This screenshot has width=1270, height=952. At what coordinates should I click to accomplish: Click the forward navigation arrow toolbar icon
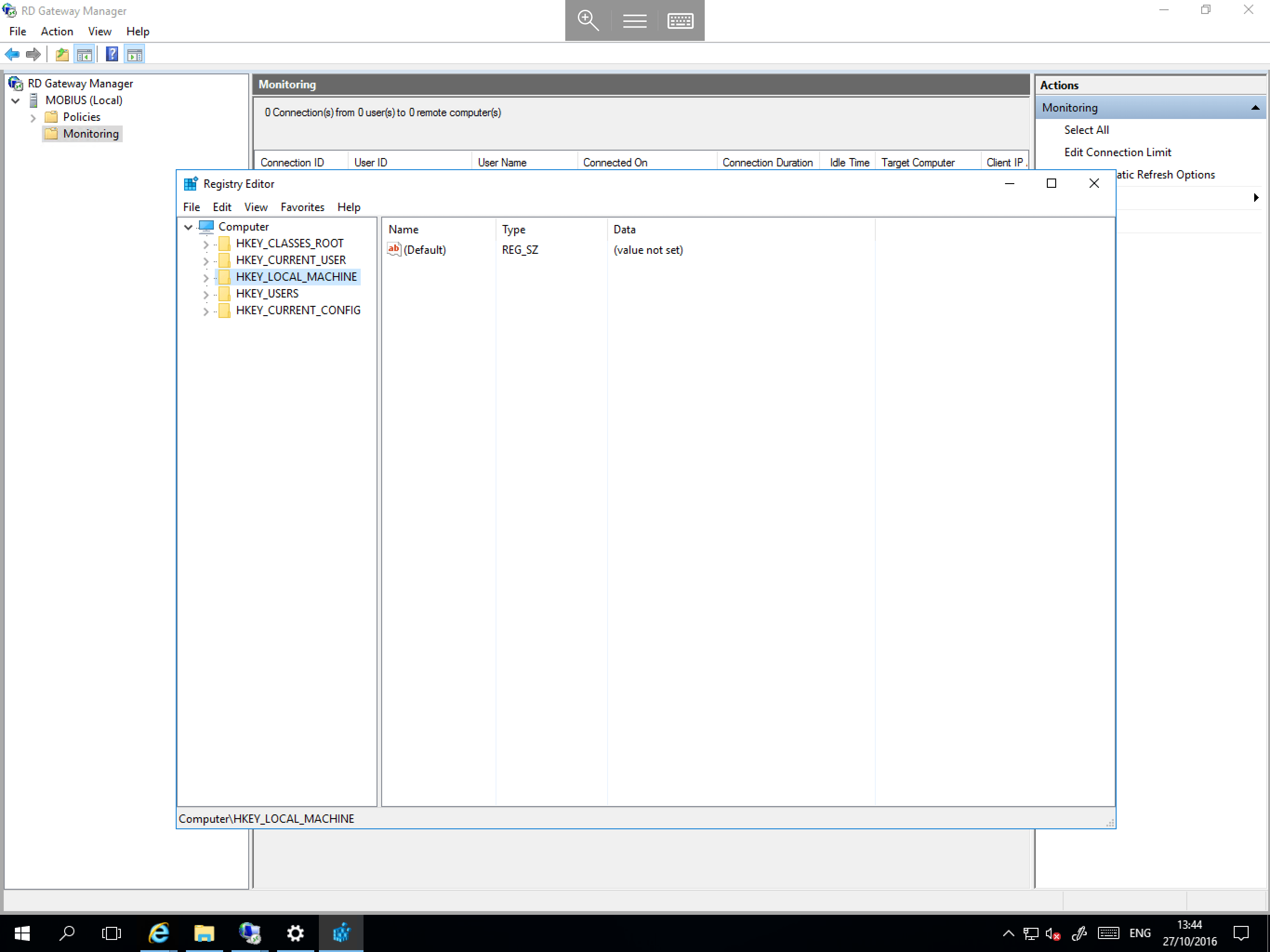coord(33,54)
